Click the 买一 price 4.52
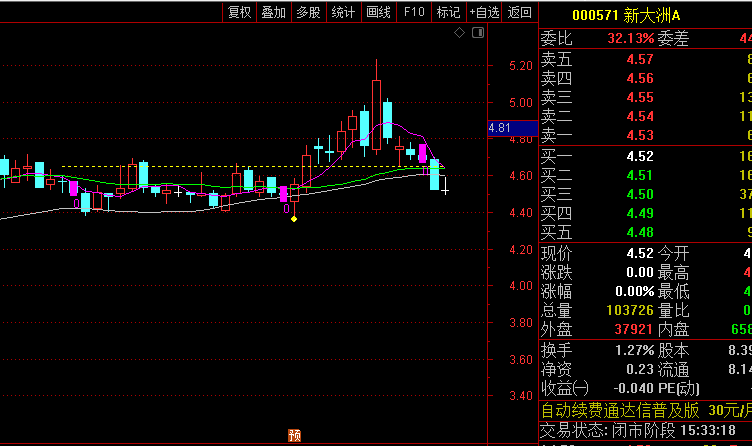752x446 pixels. 640,156
